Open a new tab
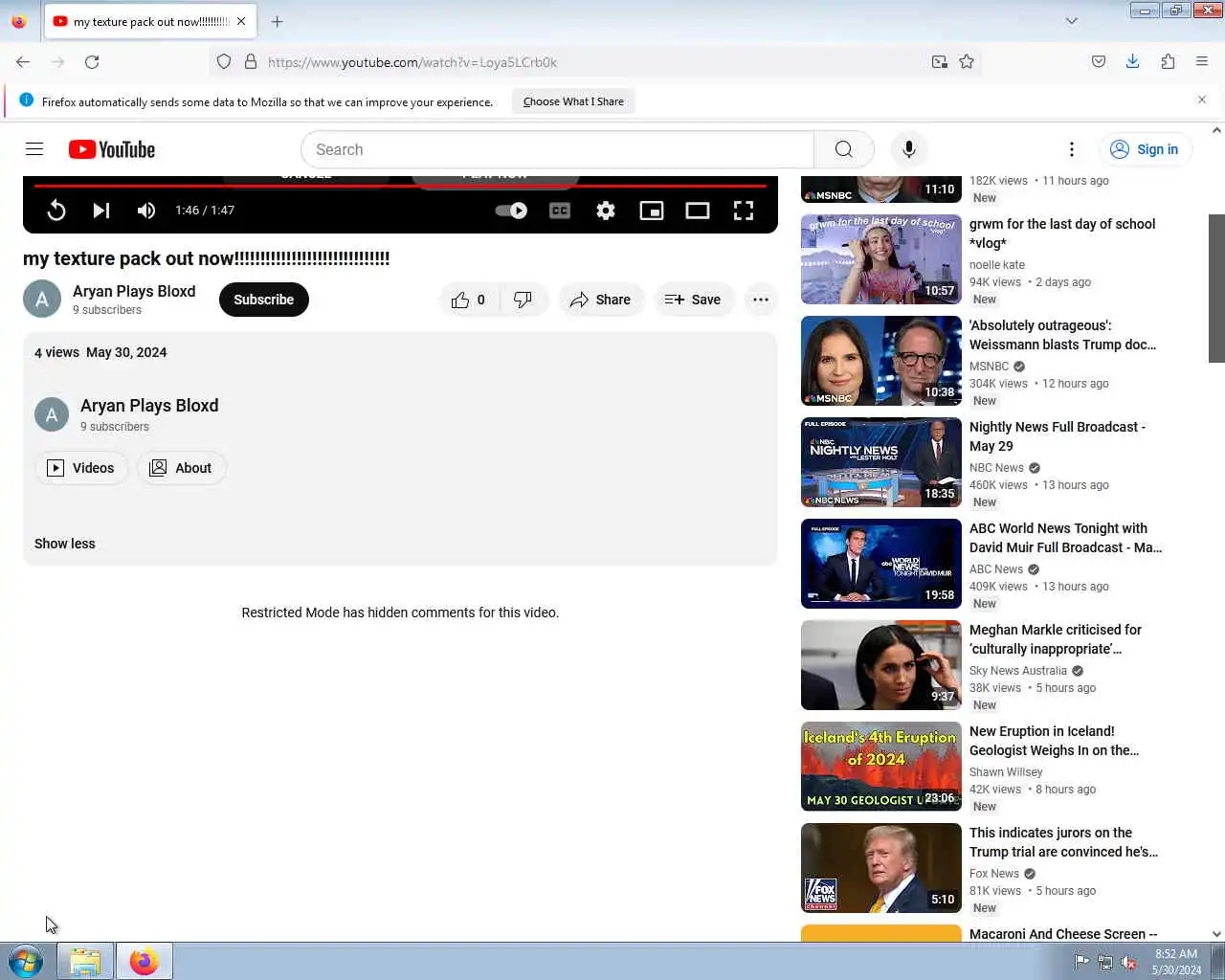 278,21
